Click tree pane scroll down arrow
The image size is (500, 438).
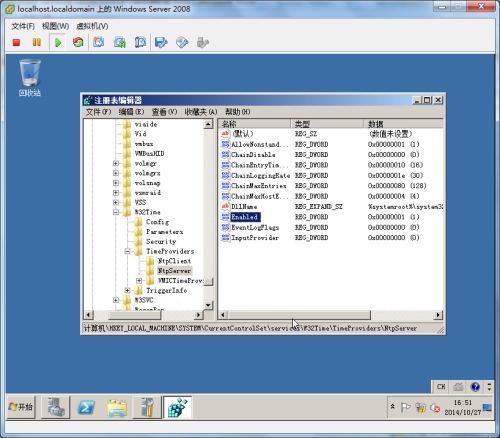[x=208, y=305]
